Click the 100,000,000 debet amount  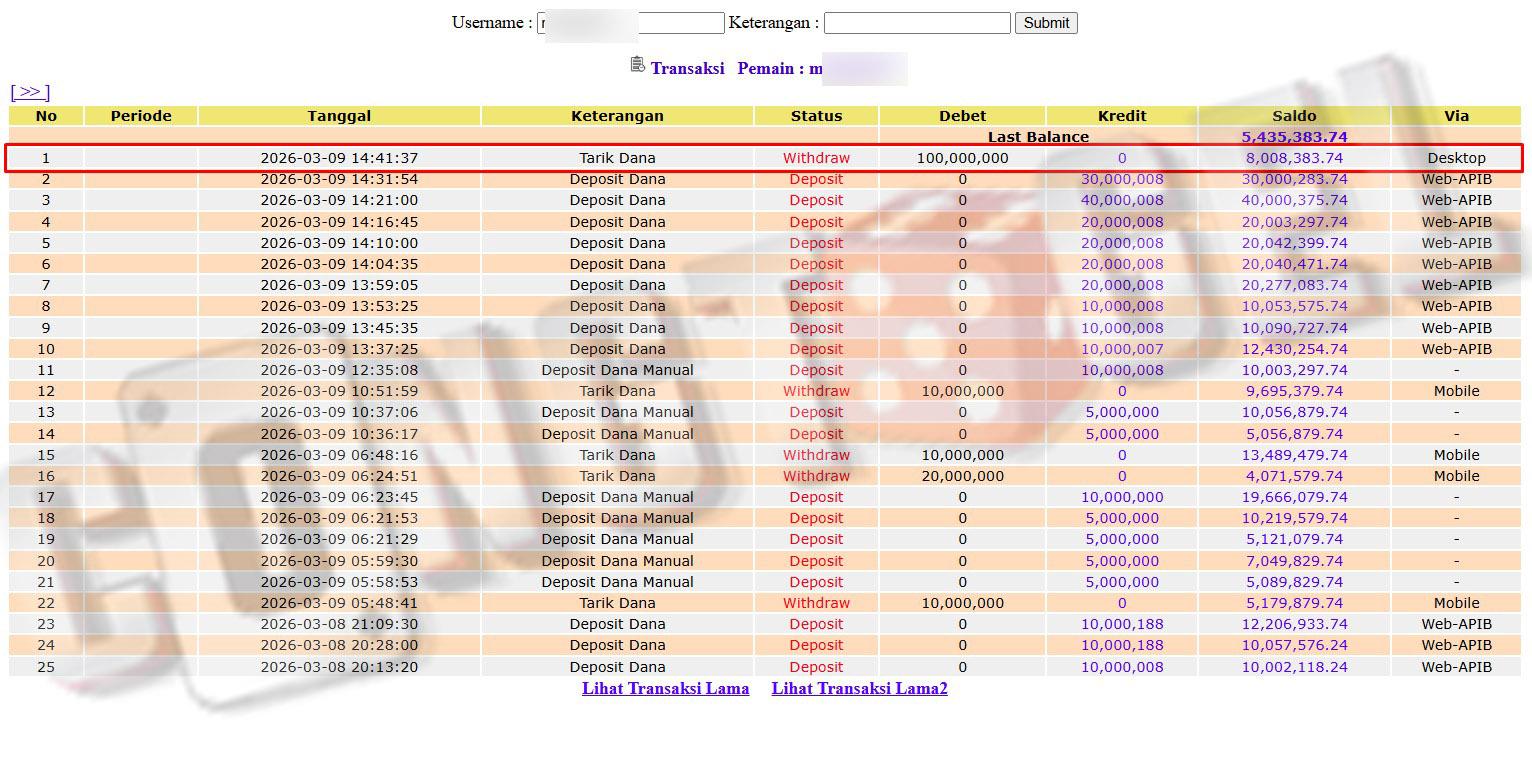[x=962, y=158]
